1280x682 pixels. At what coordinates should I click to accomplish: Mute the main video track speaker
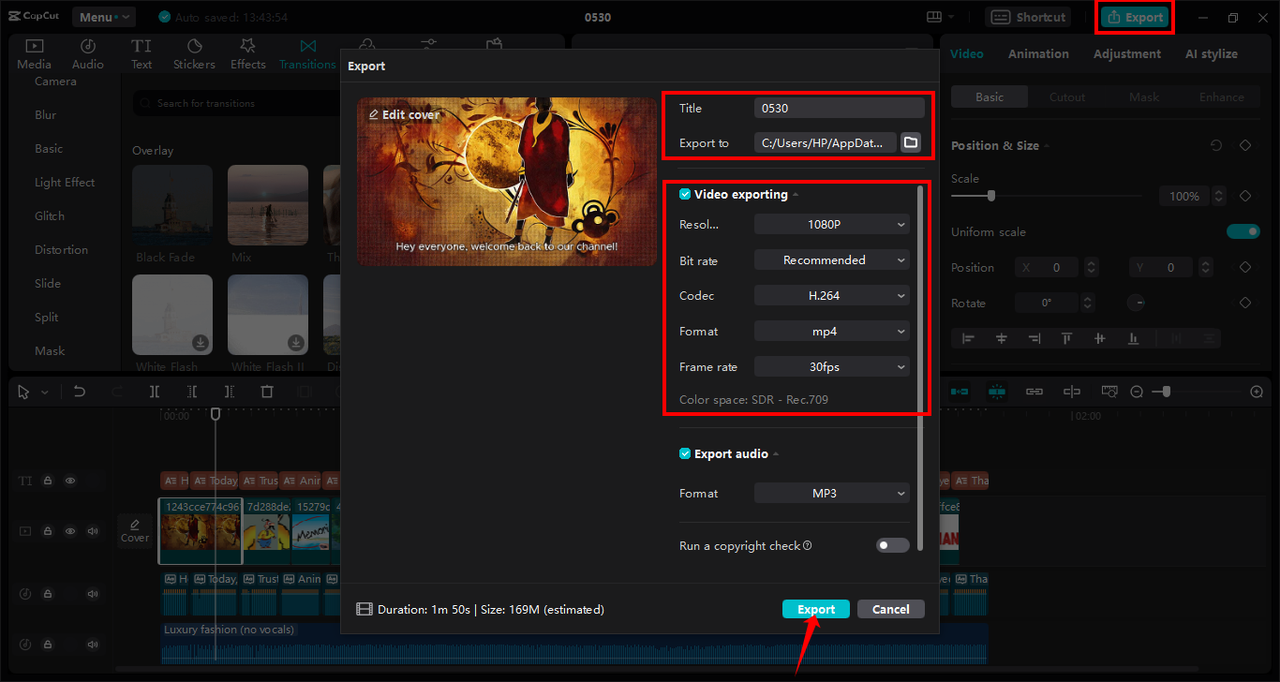pyautogui.click(x=93, y=531)
